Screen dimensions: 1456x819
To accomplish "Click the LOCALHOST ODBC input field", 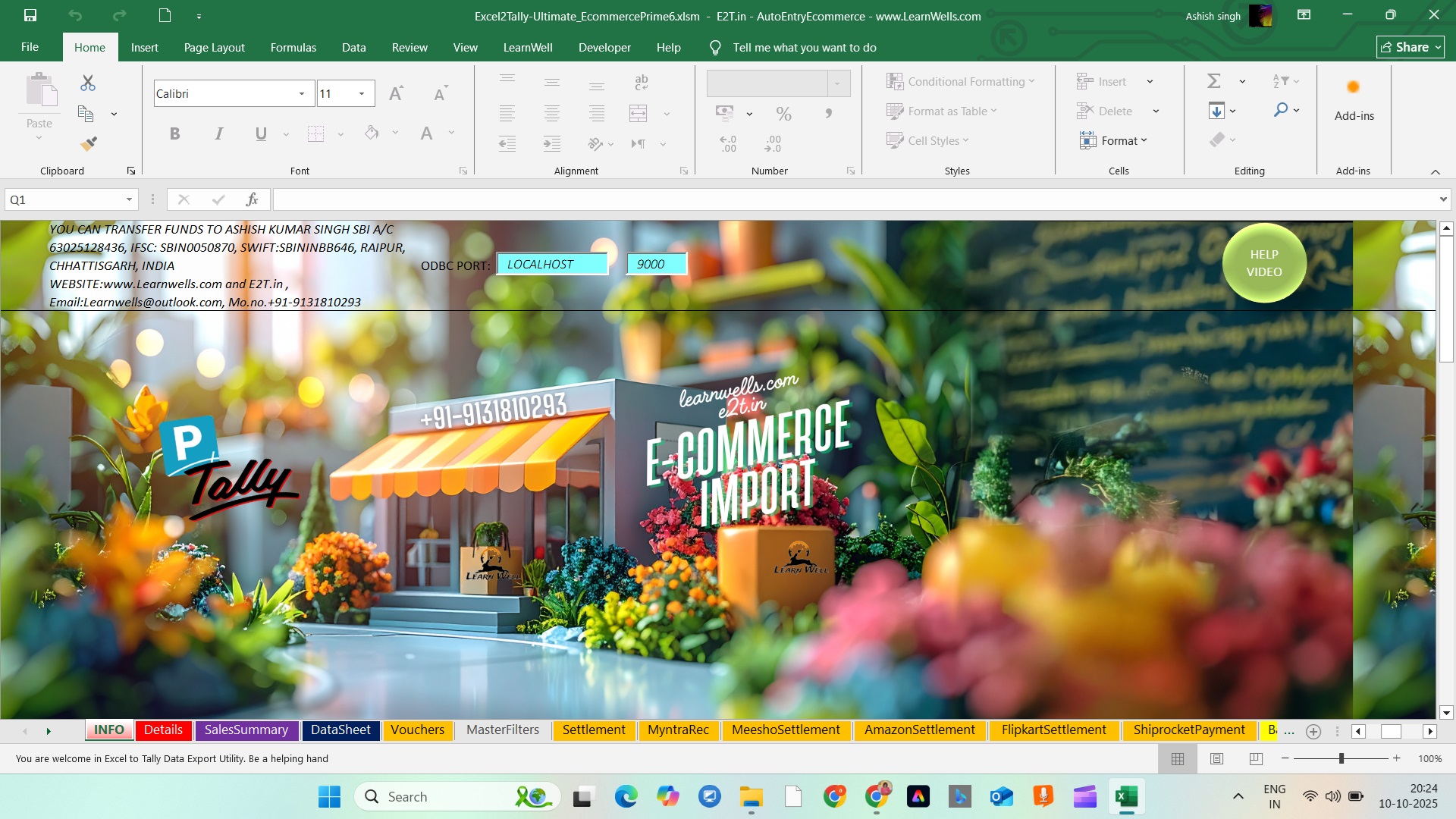I will pos(552,264).
